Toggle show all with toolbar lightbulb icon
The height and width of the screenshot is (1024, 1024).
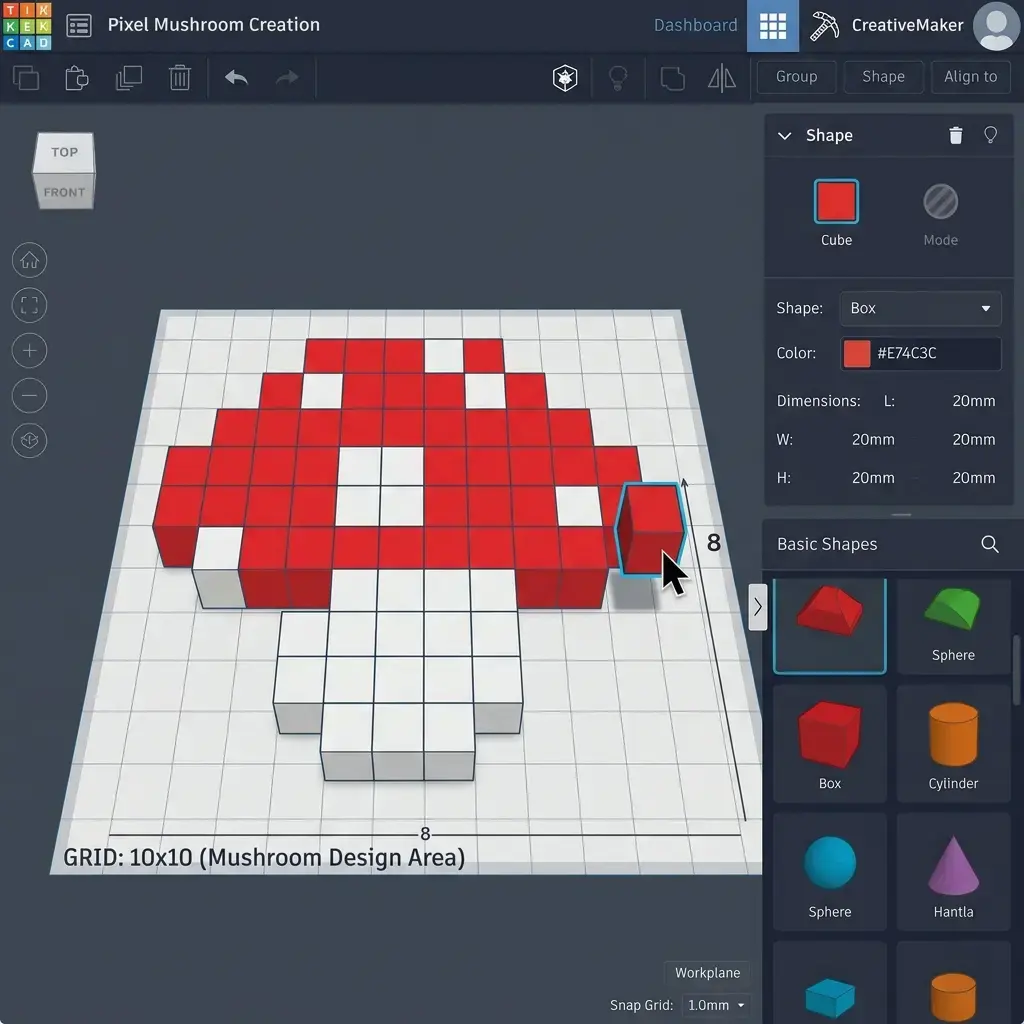(x=618, y=78)
